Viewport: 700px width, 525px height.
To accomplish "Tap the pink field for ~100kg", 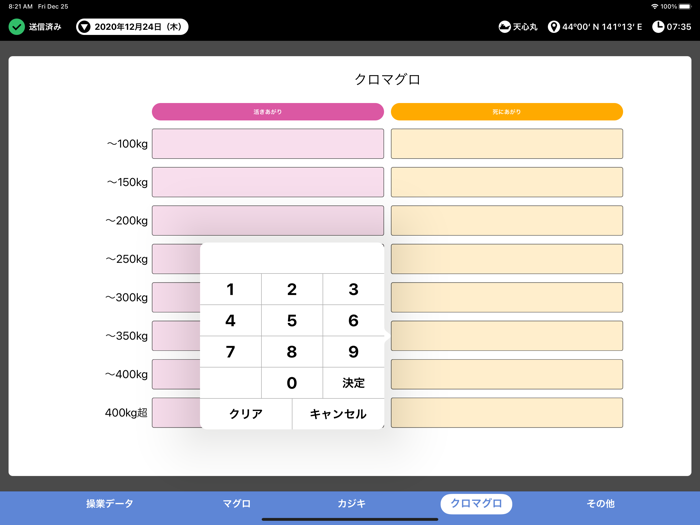I will click(x=268, y=144).
